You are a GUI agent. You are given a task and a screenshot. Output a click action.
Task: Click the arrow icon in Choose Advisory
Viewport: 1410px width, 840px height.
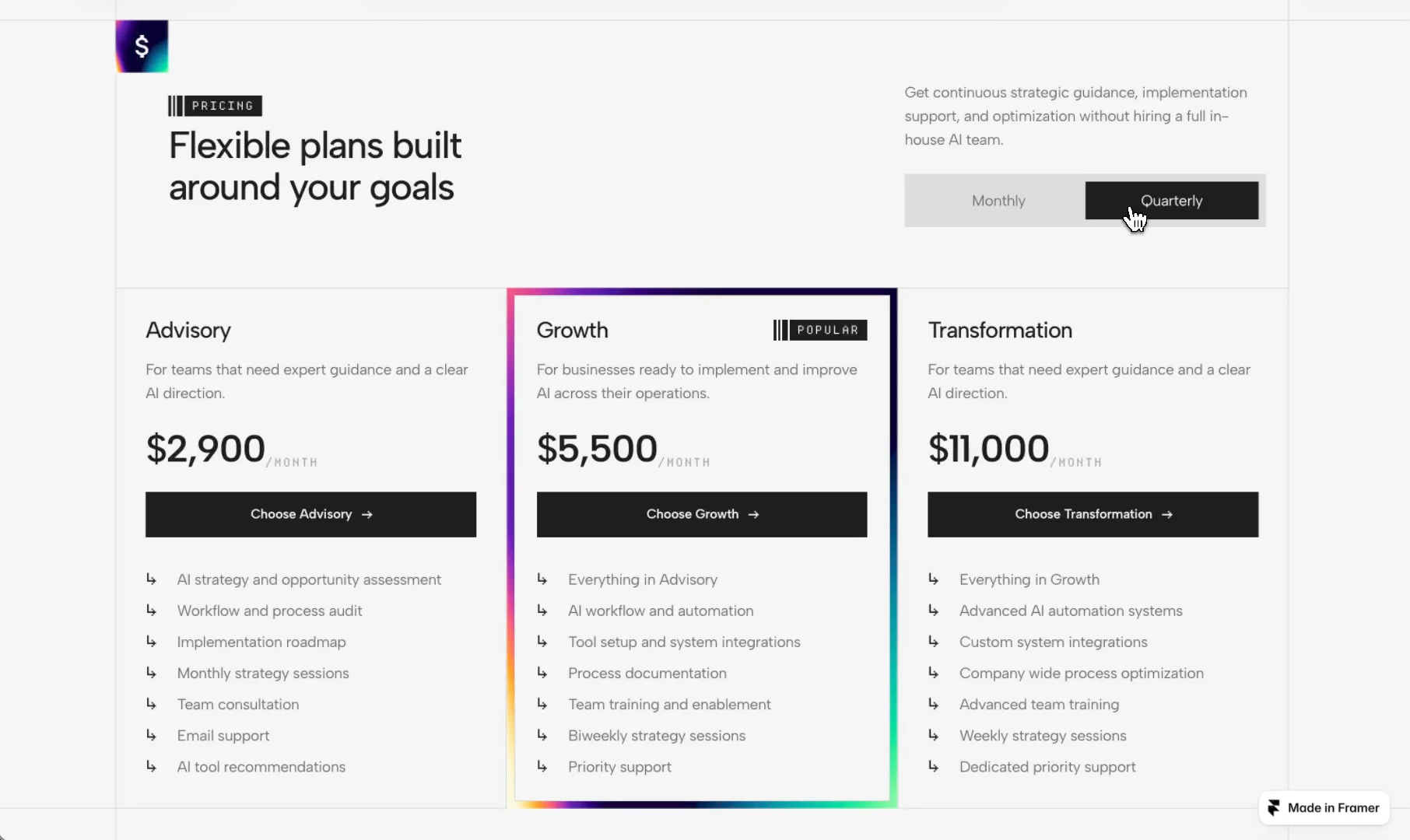[367, 514]
